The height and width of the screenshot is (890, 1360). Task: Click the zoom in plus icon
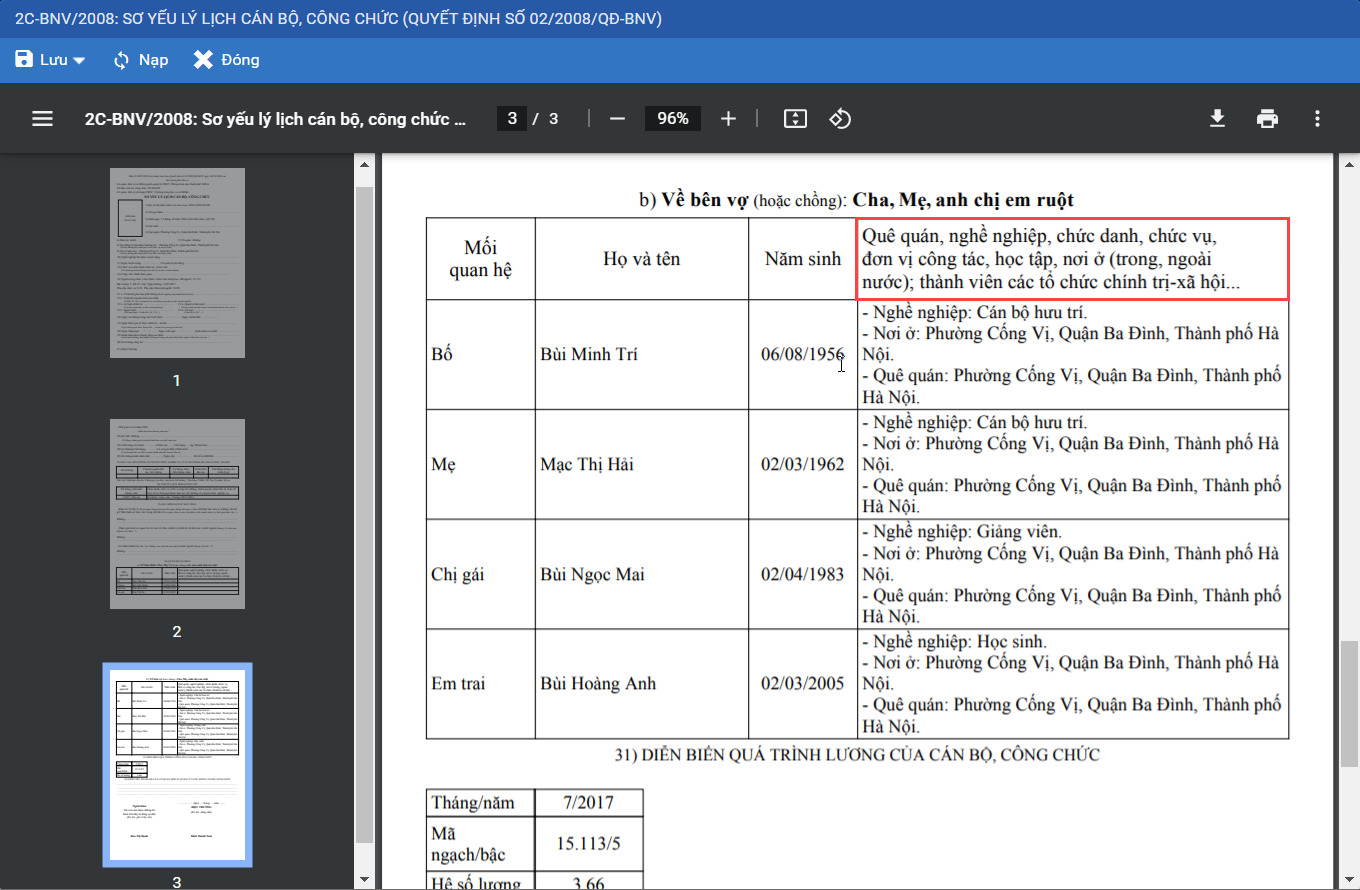coord(728,119)
